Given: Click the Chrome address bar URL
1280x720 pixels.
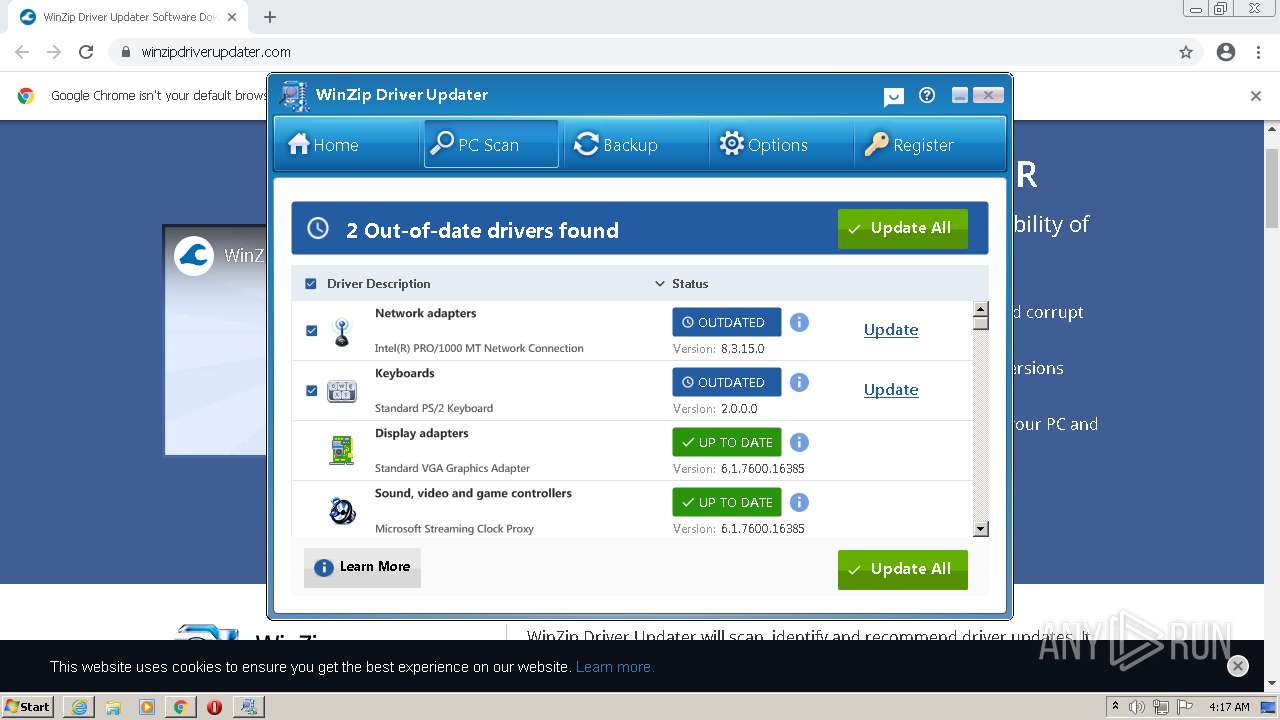Looking at the screenshot, I should coord(216,52).
